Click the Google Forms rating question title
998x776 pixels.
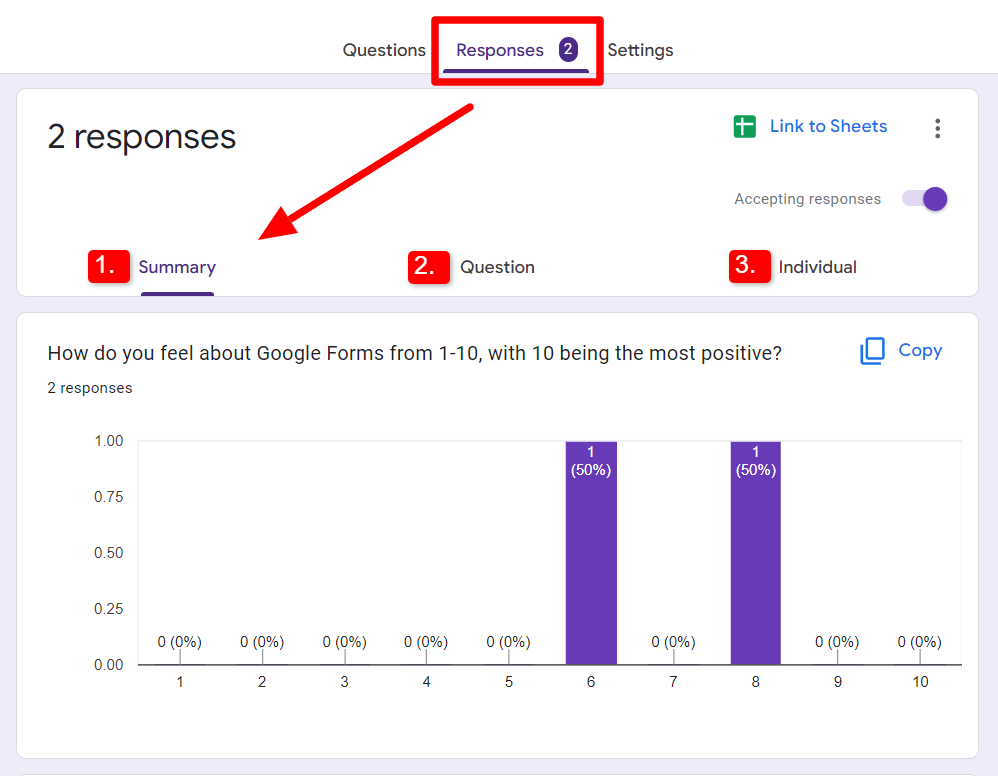(414, 353)
